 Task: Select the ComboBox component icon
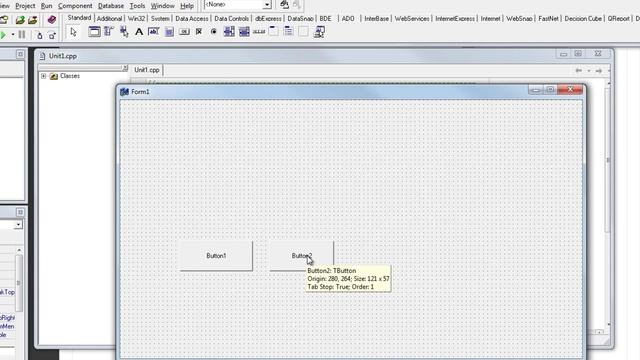(x=244, y=32)
